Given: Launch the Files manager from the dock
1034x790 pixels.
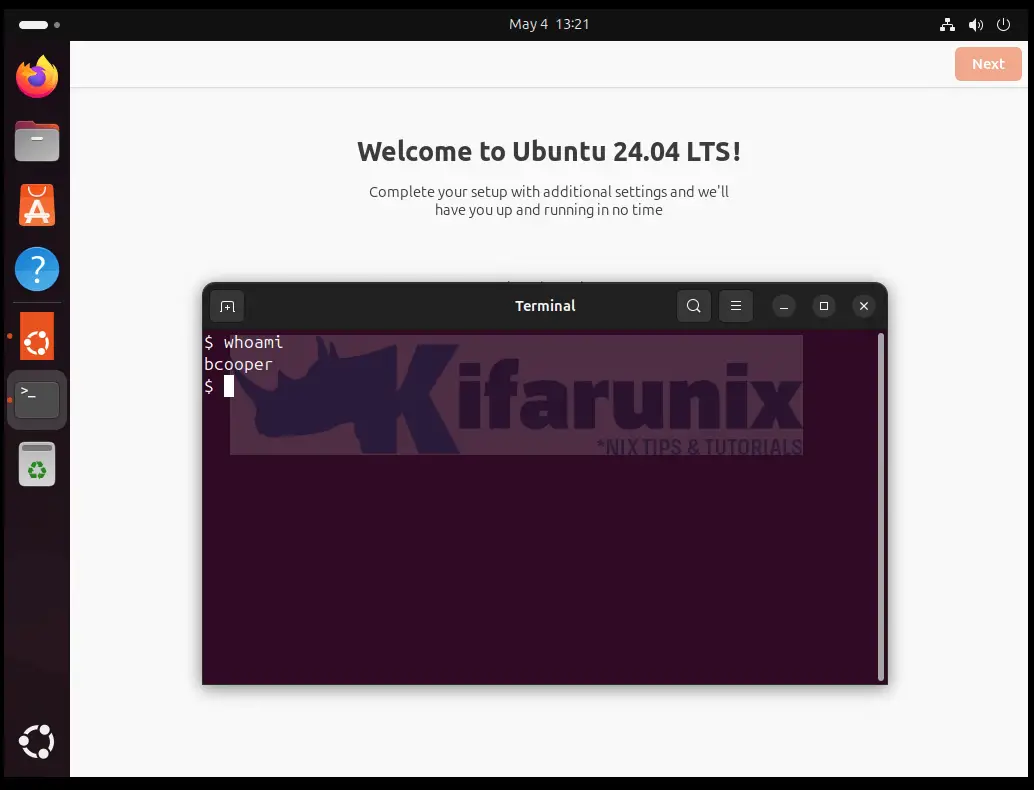Looking at the screenshot, I should click(37, 141).
